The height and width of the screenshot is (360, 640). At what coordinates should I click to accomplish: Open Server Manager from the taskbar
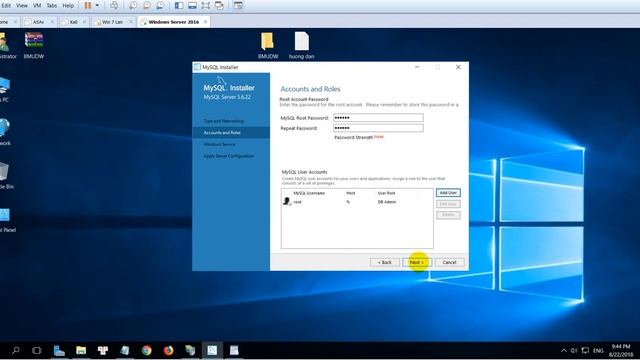(59, 350)
